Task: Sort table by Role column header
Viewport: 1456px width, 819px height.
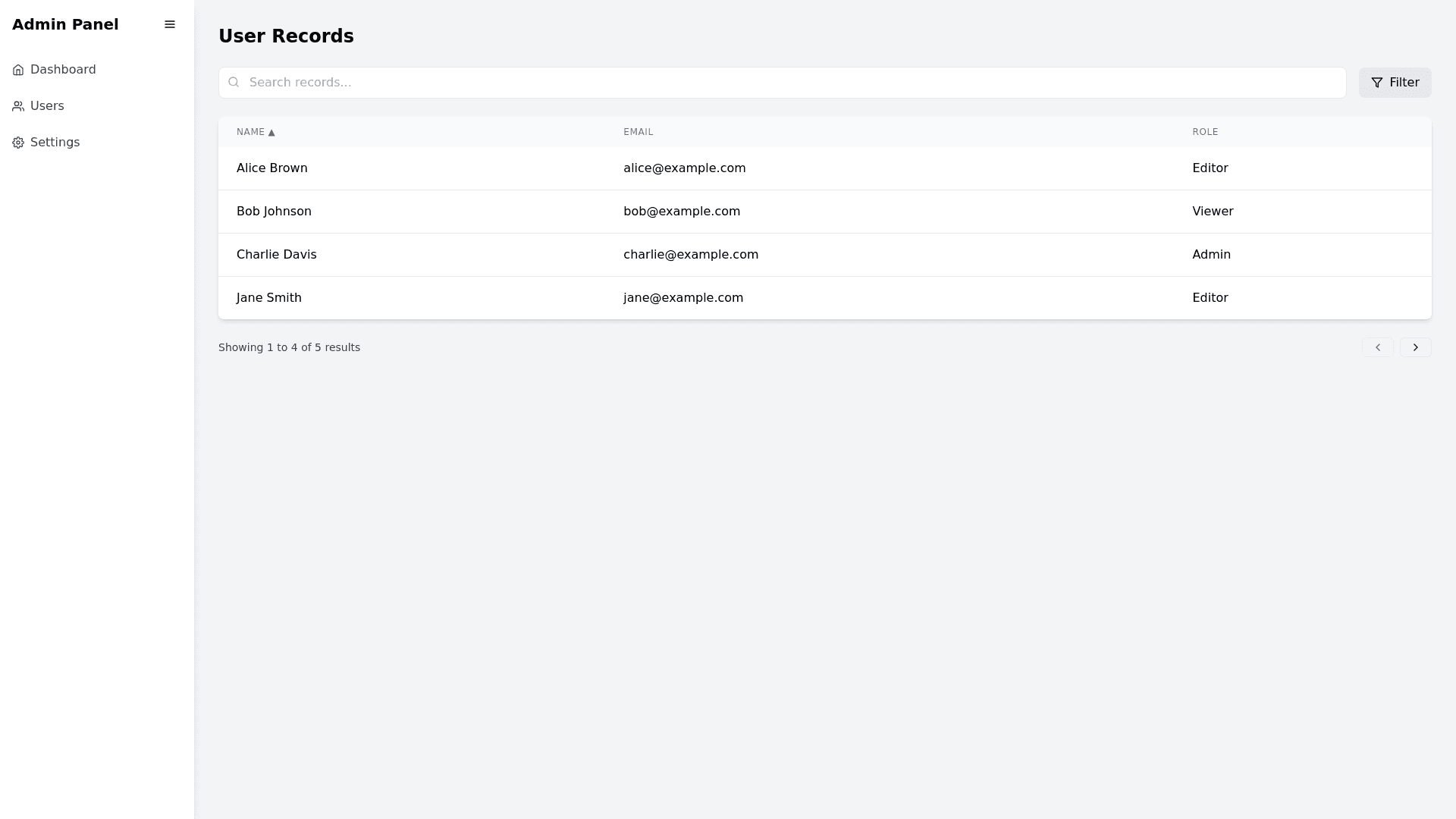Action: point(1205,132)
